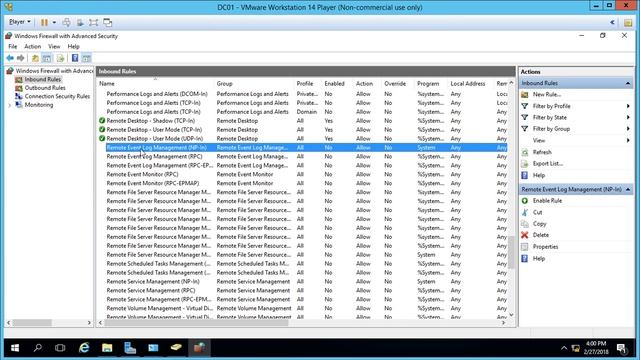Select Outbound Rules in the tree
640x360 pixels.
click(45, 88)
